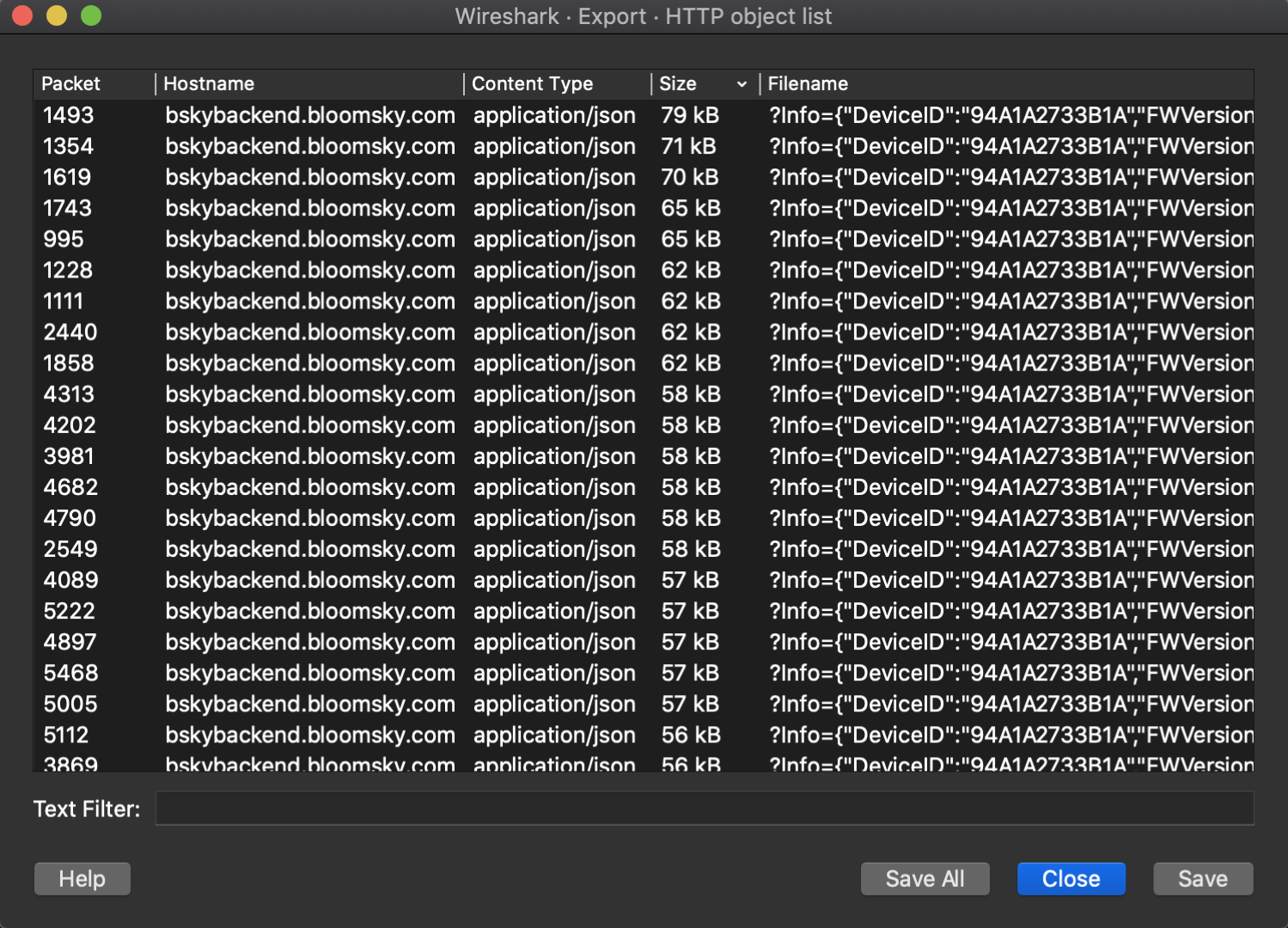Image resolution: width=1288 pixels, height=928 pixels.
Task: Select packet 5005 row
Action: tap(644, 704)
